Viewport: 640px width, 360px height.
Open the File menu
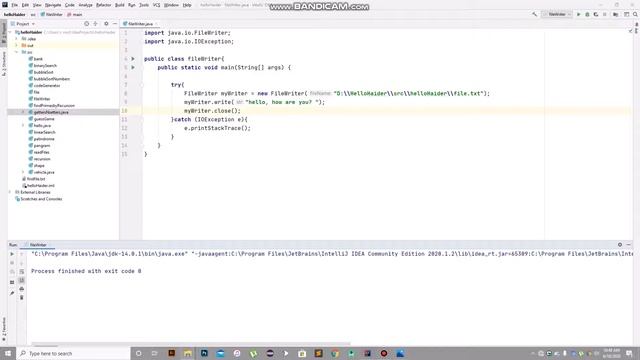(14, 5)
